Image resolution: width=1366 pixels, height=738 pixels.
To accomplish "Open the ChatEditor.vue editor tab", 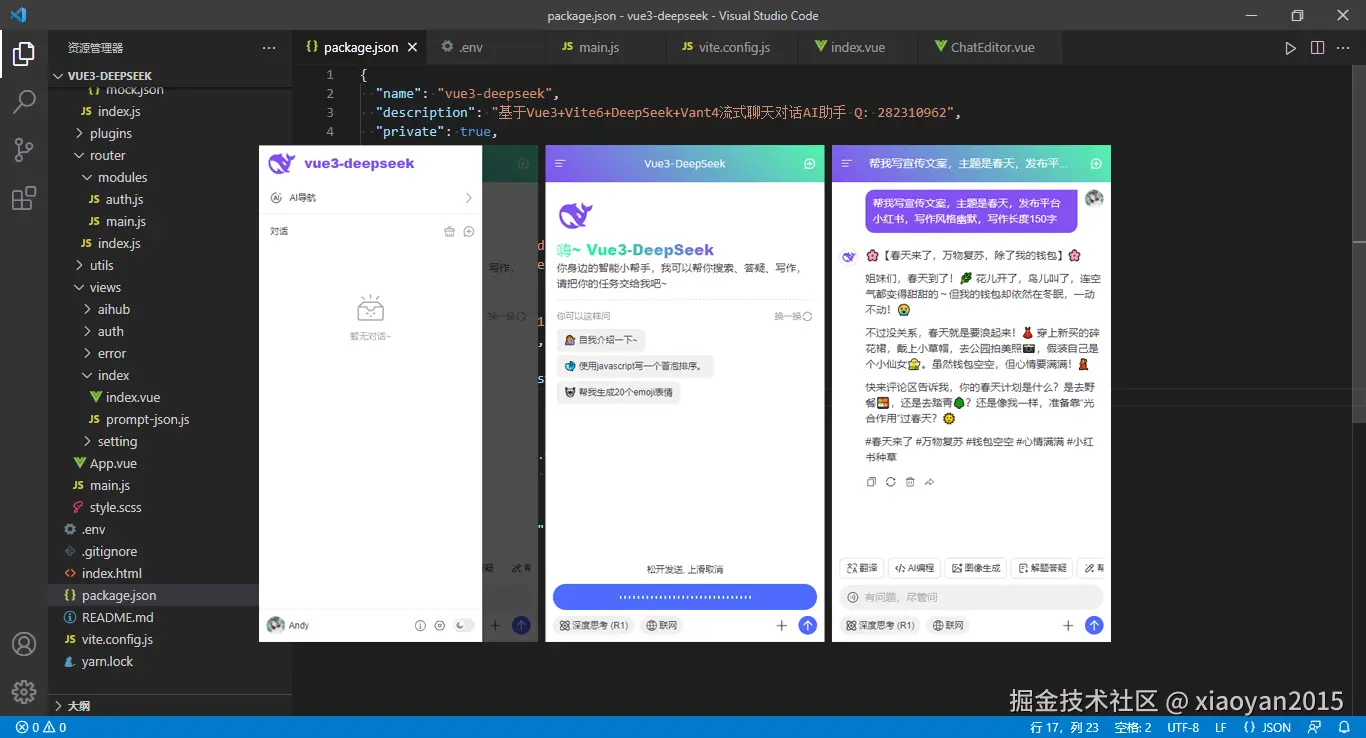I will coord(990,47).
